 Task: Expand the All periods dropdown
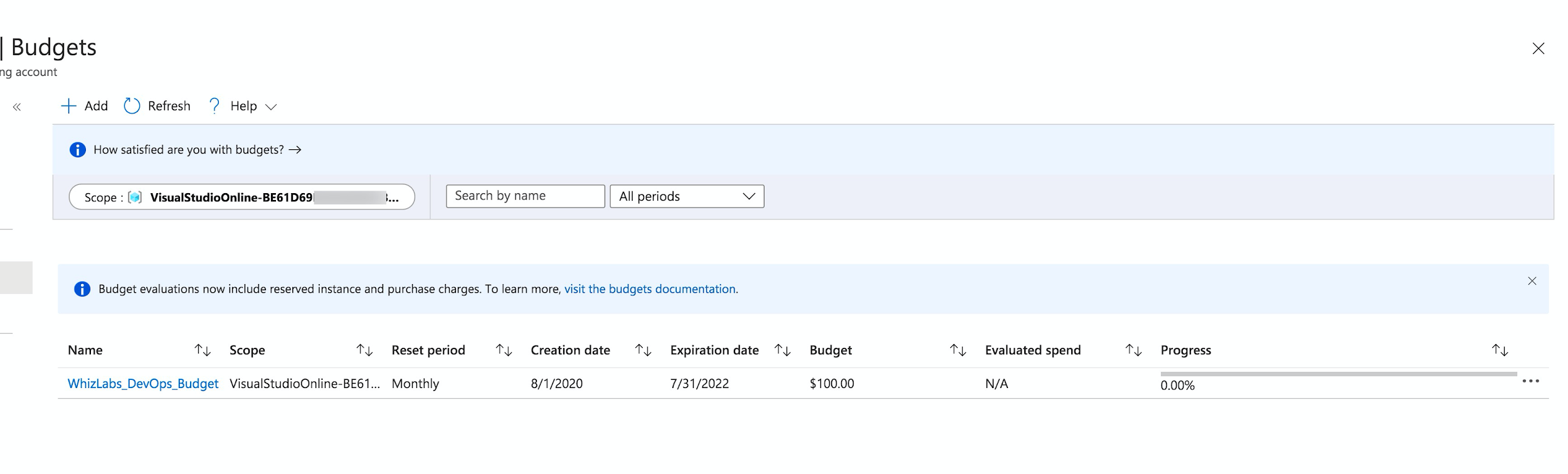pyautogui.click(x=687, y=196)
